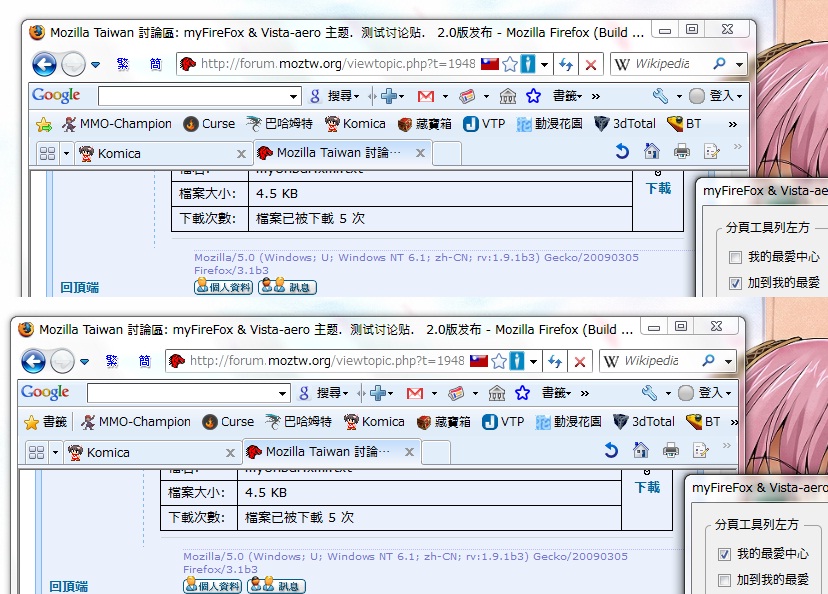The height and width of the screenshot is (594, 828).
Task: Click Home icon in lower tab bar
Action: pos(641,450)
